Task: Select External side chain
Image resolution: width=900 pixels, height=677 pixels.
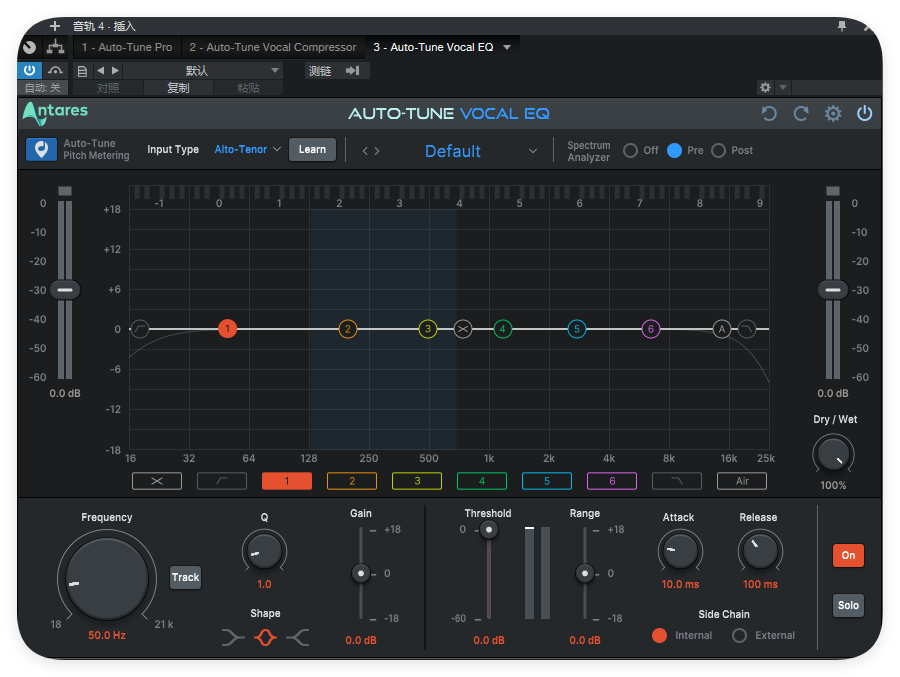Action: 739,635
